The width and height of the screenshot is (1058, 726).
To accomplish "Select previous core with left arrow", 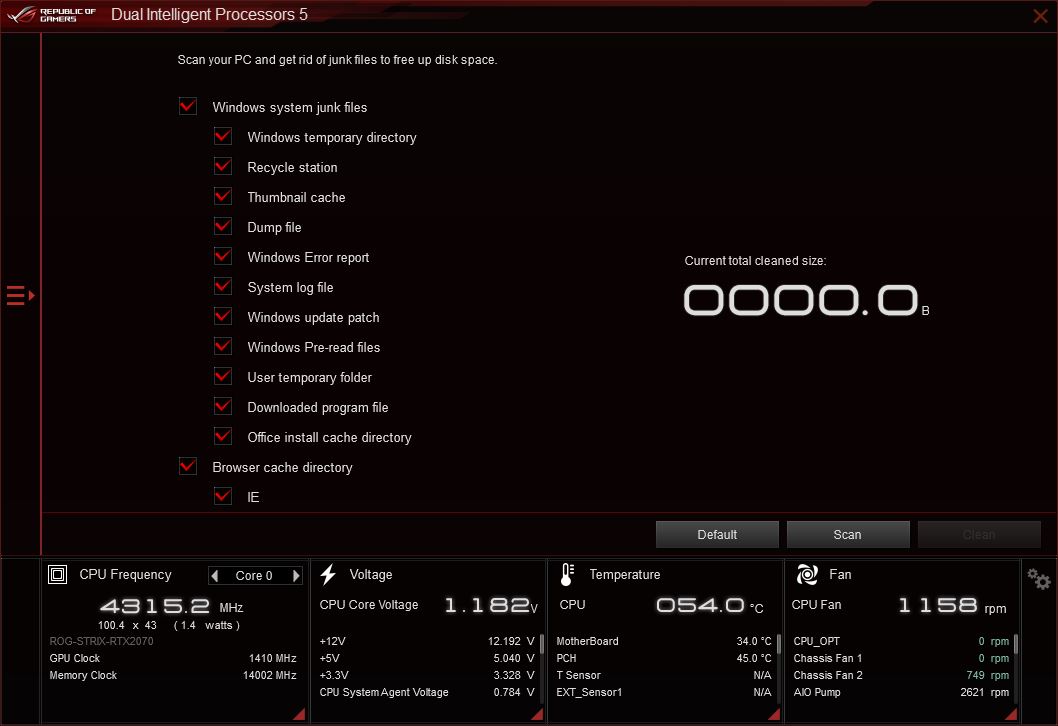I will [215, 576].
